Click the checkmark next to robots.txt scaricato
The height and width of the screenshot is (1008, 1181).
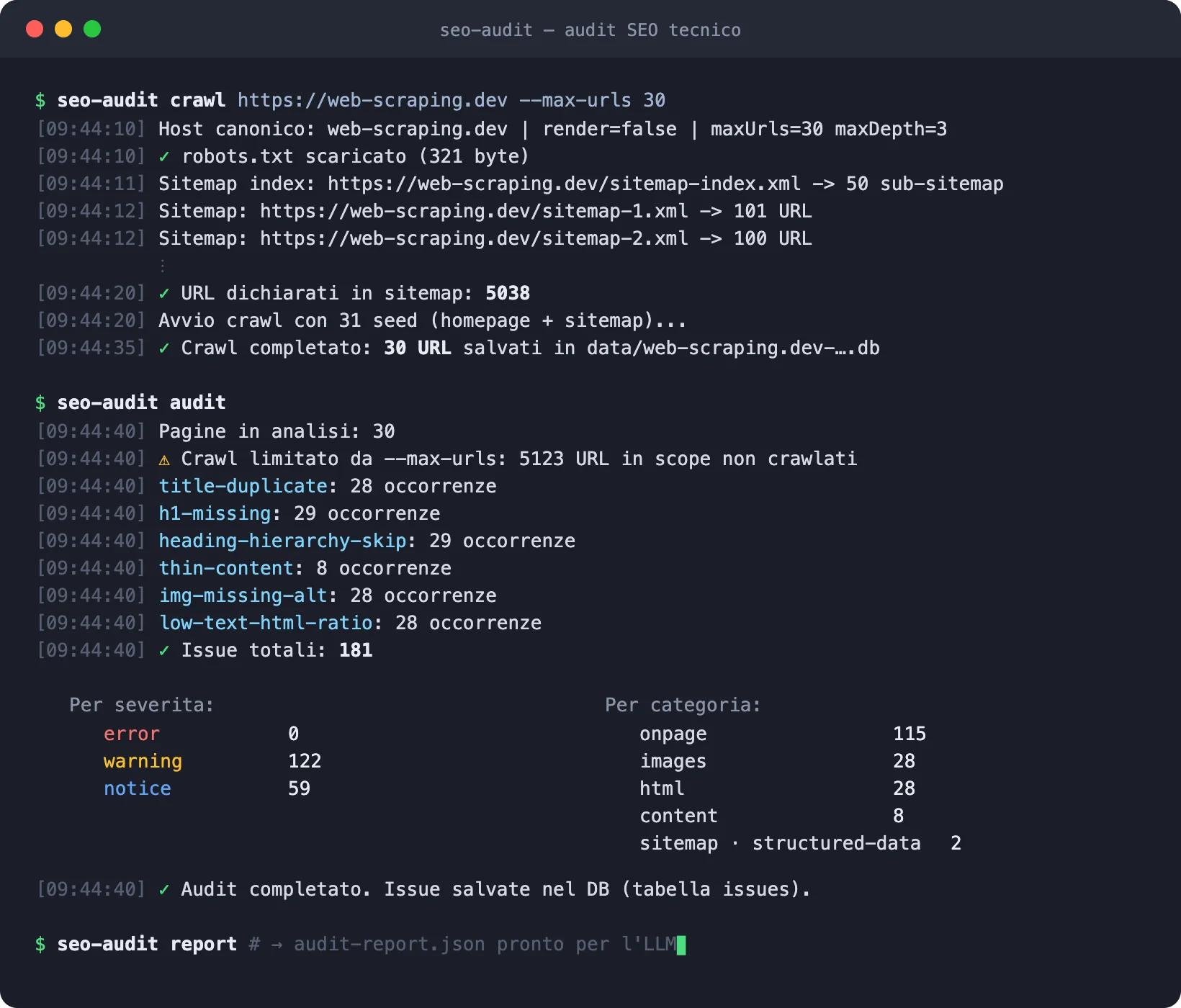[164, 156]
